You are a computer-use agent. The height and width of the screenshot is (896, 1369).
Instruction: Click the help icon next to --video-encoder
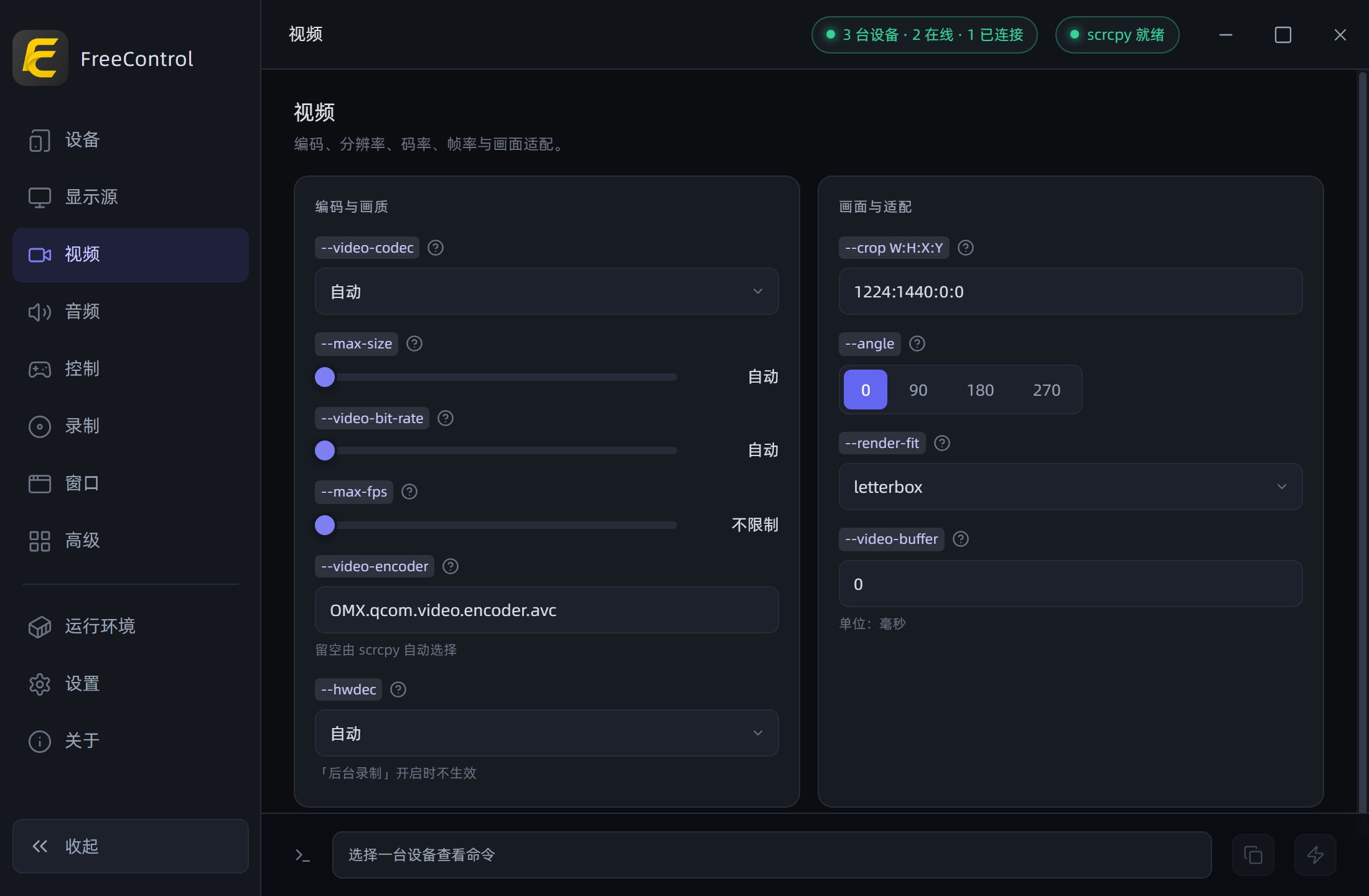pyautogui.click(x=451, y=566)
